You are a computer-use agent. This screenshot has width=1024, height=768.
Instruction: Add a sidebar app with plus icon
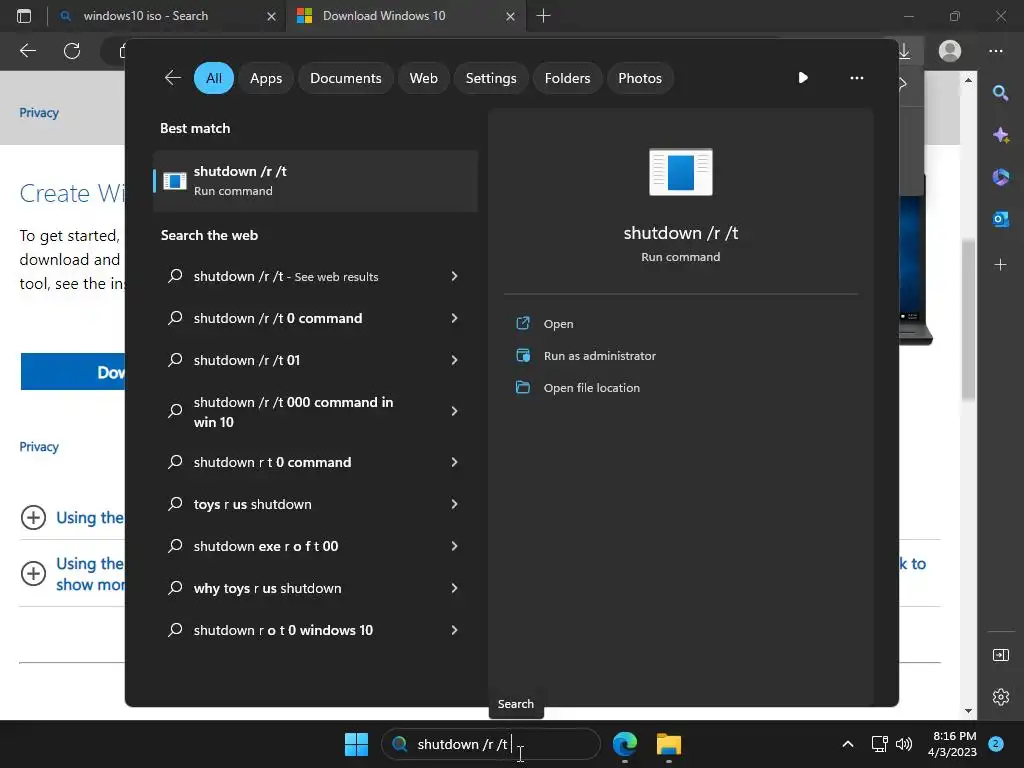1000,264
